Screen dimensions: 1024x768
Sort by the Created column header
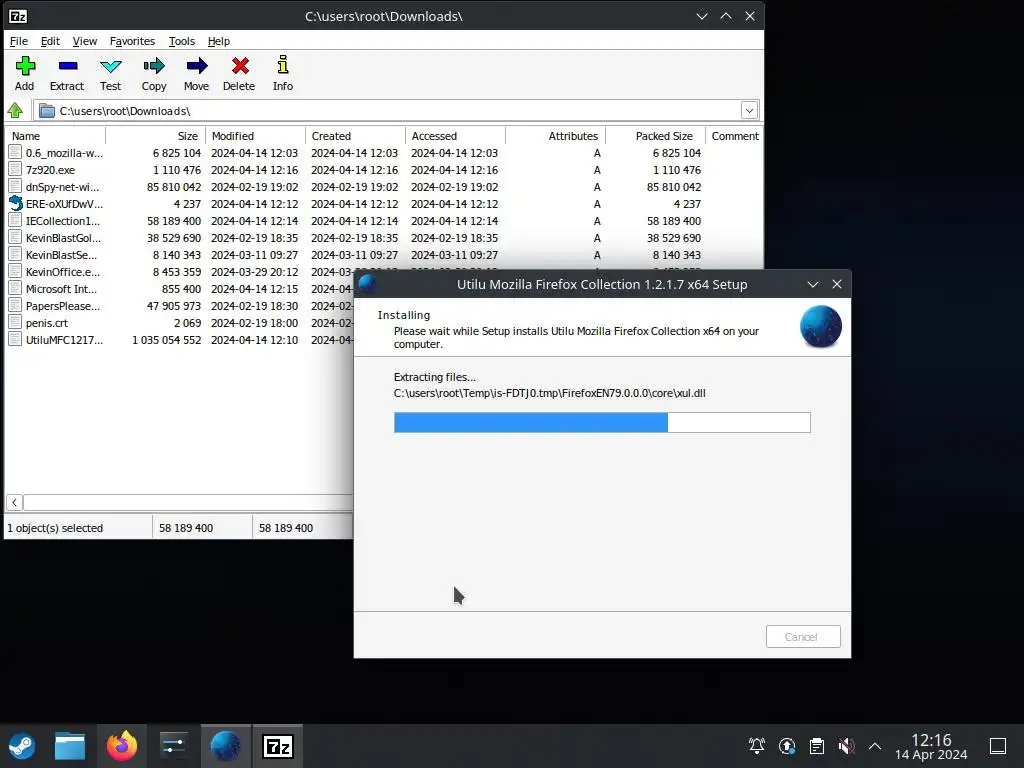tap(355, 136)
